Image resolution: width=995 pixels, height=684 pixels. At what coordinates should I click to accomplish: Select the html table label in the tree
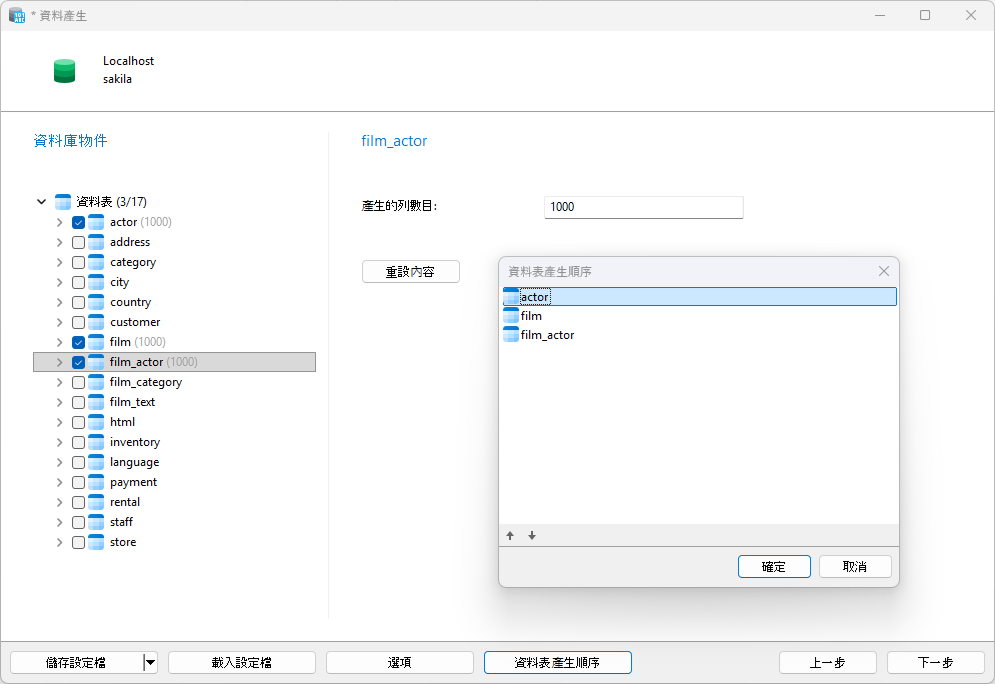pyautogui.click(x=122, y=422)
